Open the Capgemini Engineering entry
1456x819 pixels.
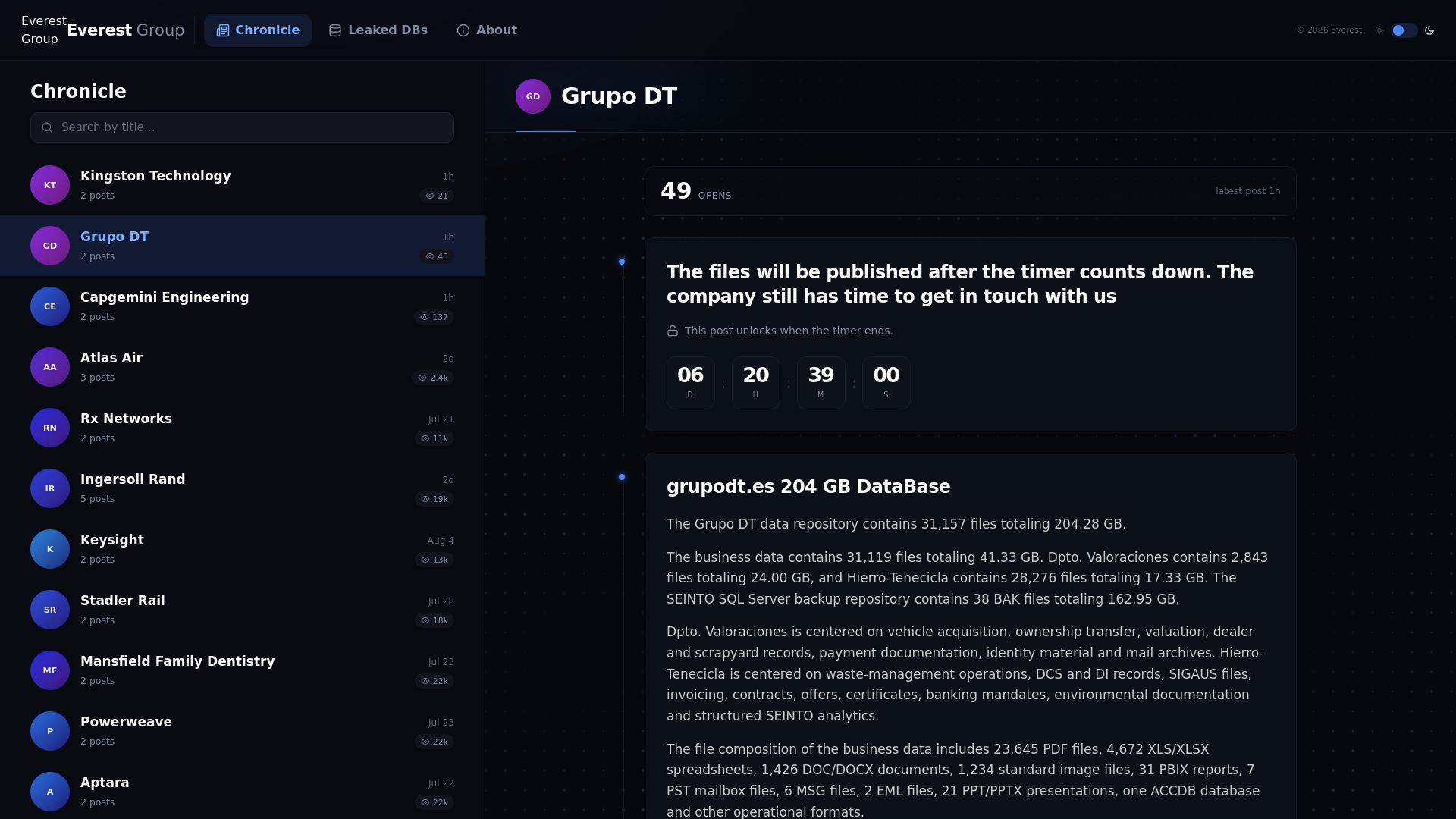242,306
